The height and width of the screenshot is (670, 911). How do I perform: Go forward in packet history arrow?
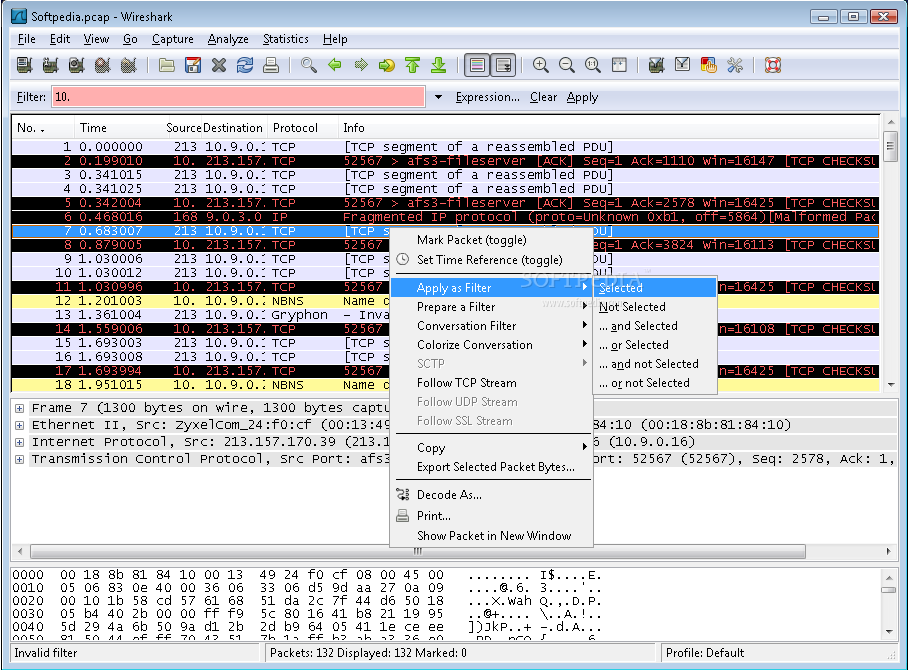(361, 65)
